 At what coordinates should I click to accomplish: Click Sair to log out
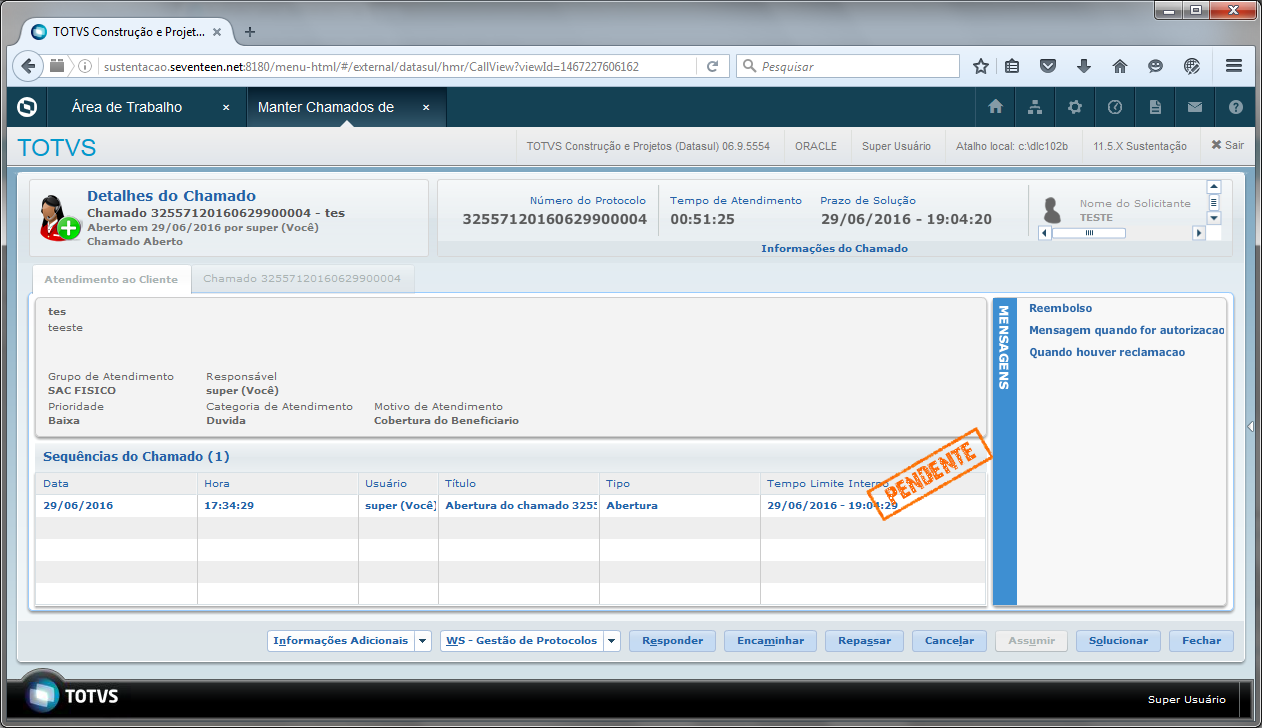1228,145
